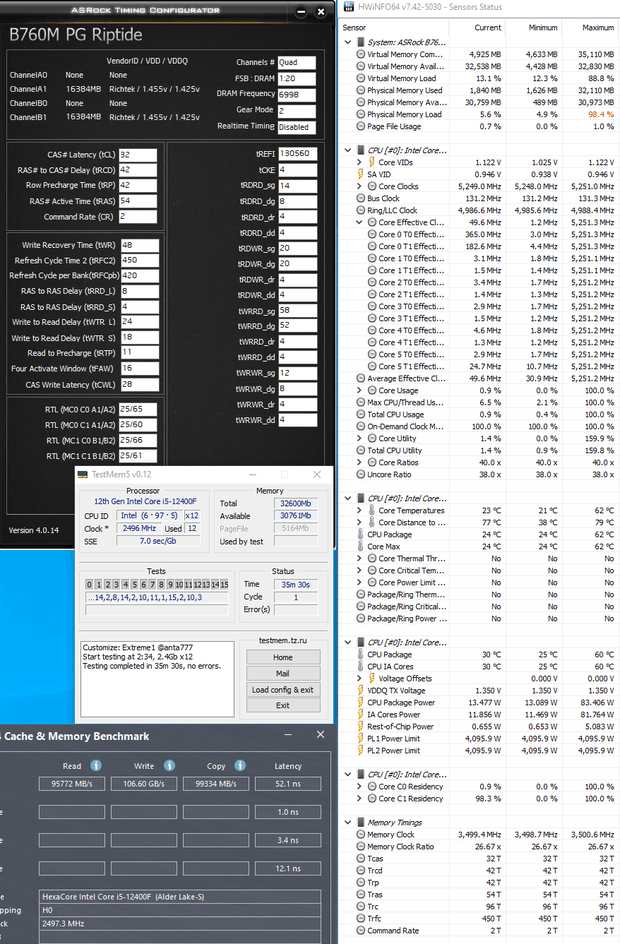620x944 pixels.
Task: Click the Core Max thermometer icon
Action: 361,546
